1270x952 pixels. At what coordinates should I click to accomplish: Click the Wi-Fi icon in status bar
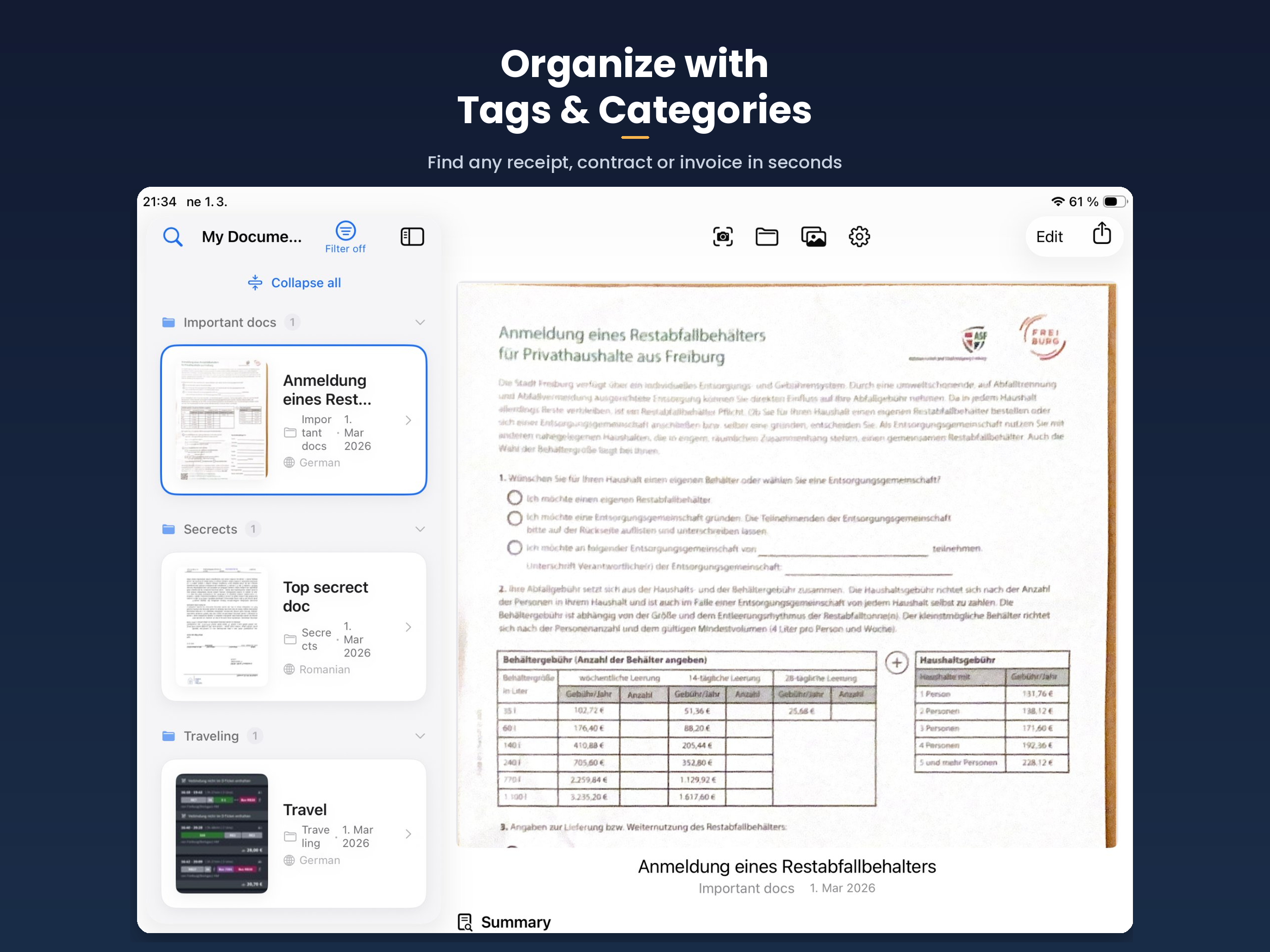click(1058, 202)
